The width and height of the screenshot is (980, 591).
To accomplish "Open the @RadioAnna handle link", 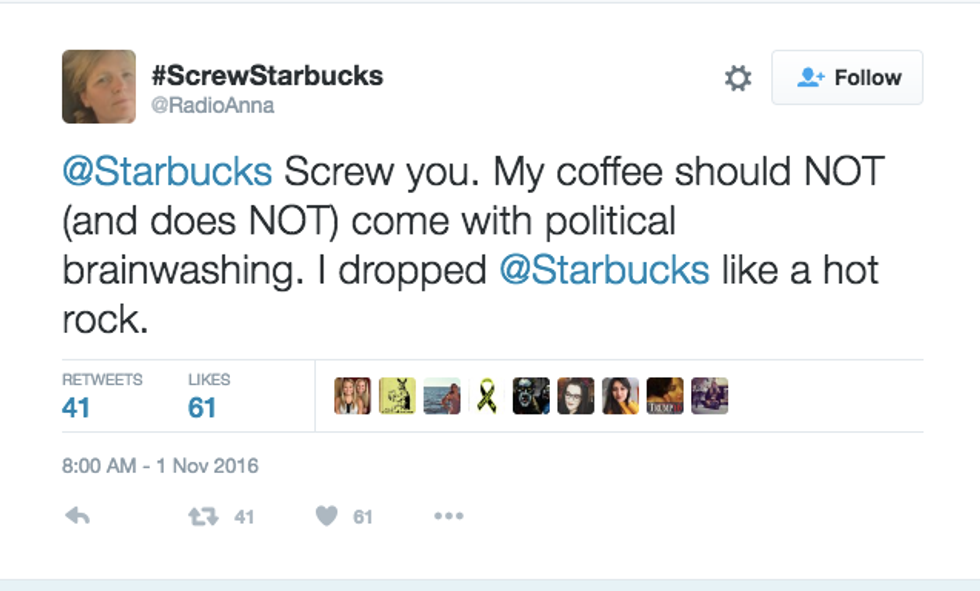I will 212,105.
